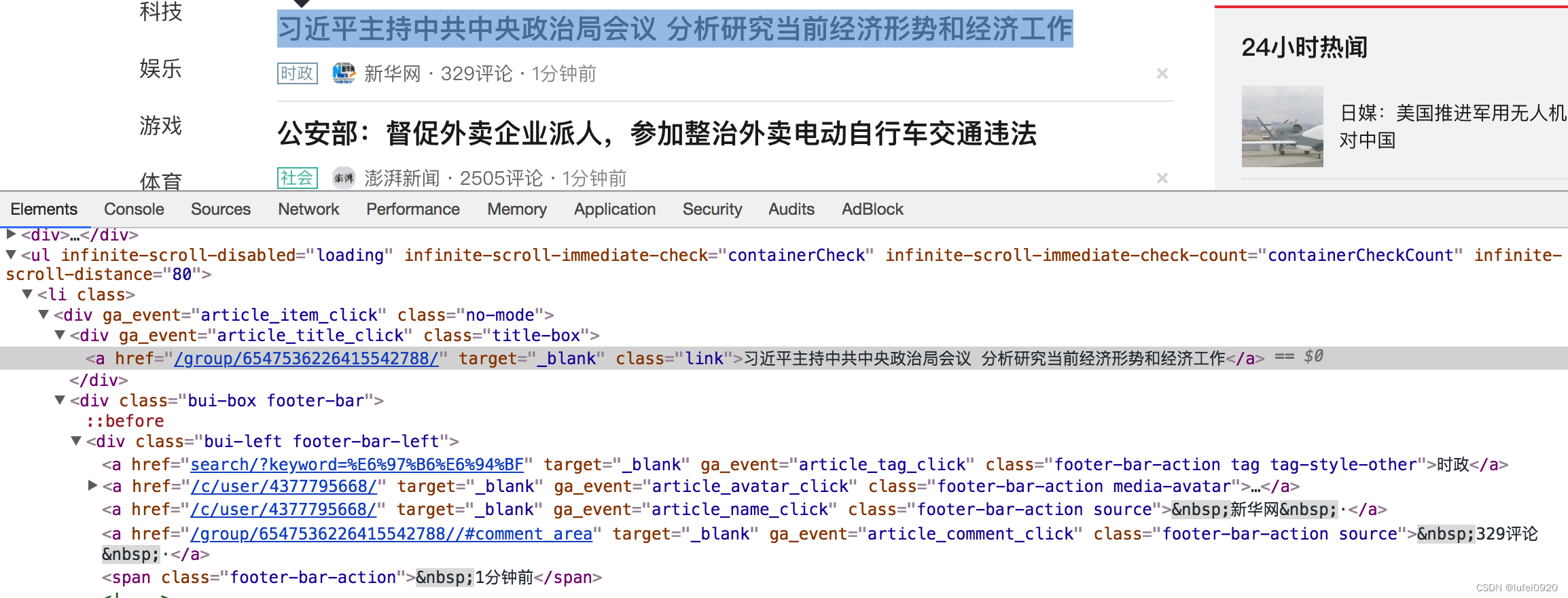Switch to the Security tab
The width and height of the screenshot is (1568, 598).
712,209
